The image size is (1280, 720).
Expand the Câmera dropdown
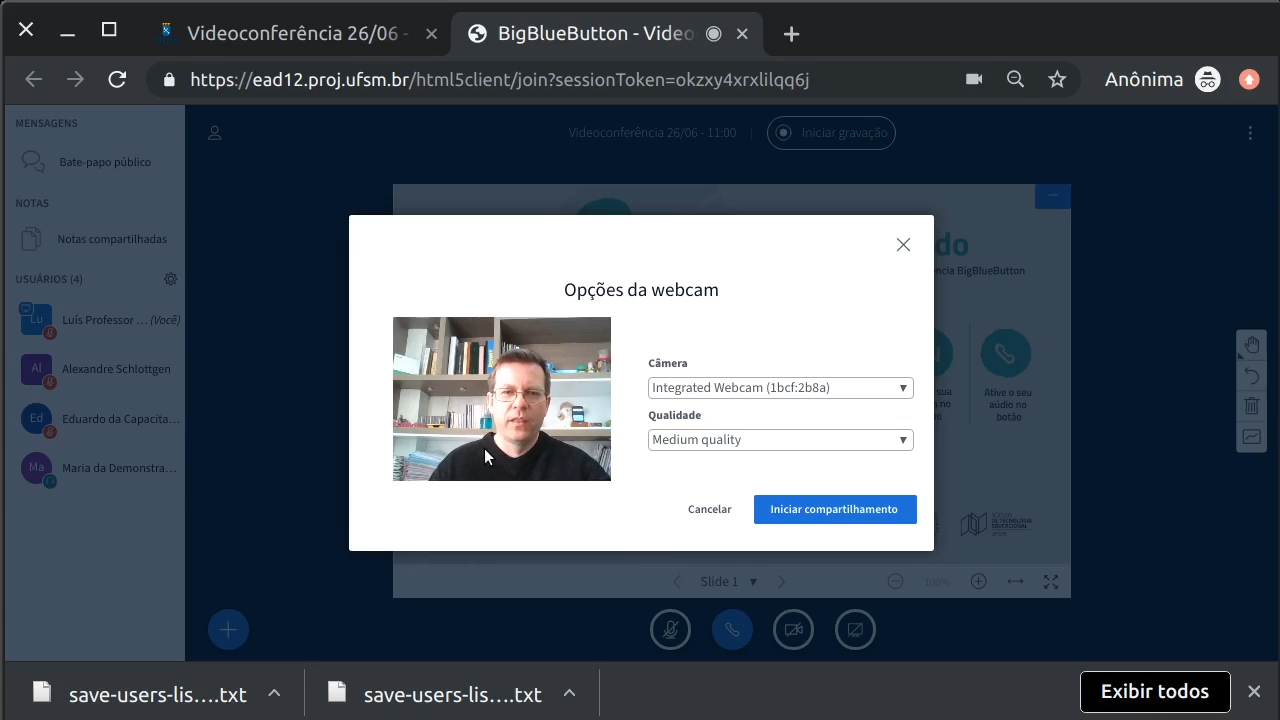coord(780,388)
